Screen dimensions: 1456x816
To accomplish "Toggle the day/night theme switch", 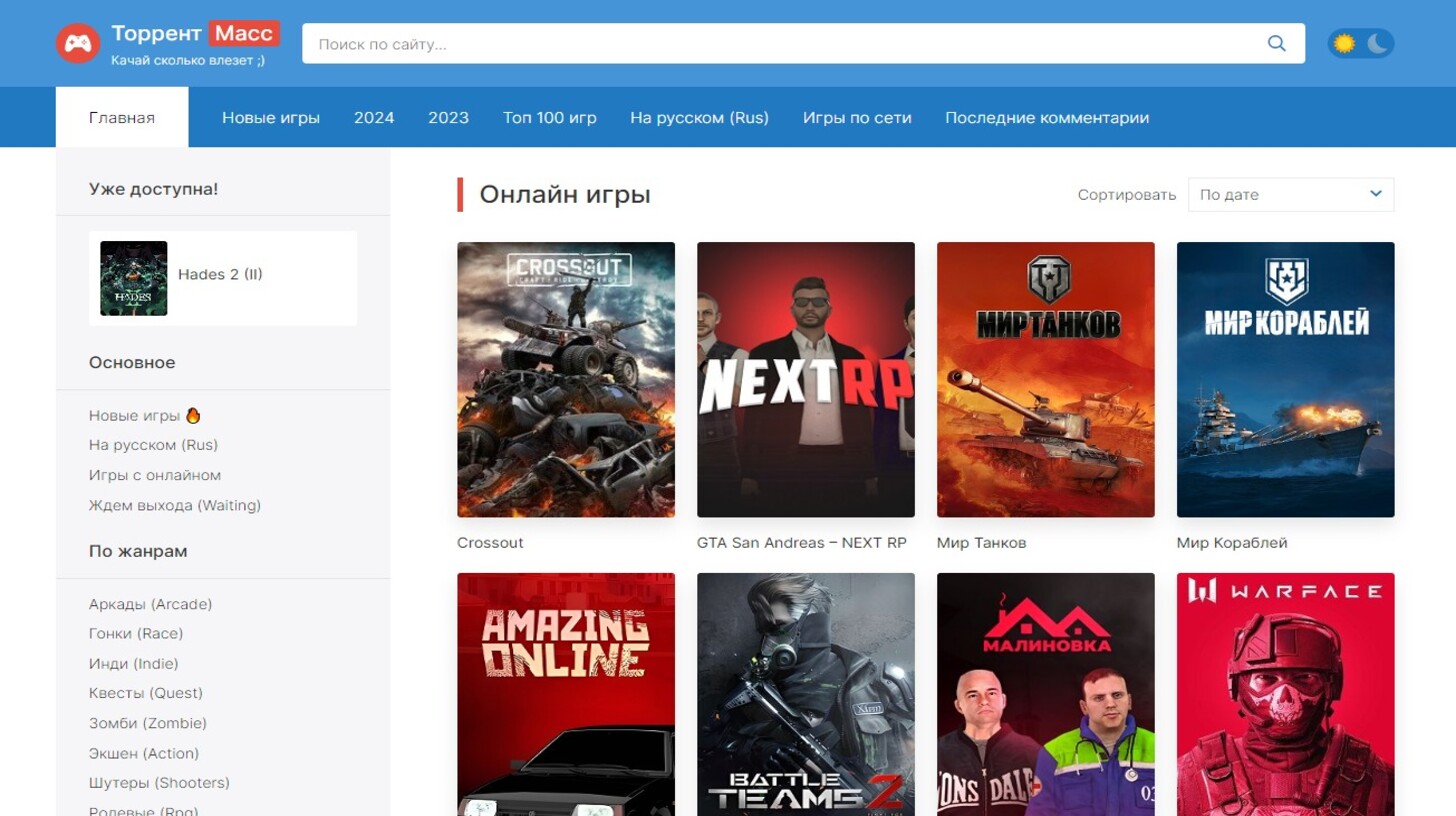I will click(1360, 44).
